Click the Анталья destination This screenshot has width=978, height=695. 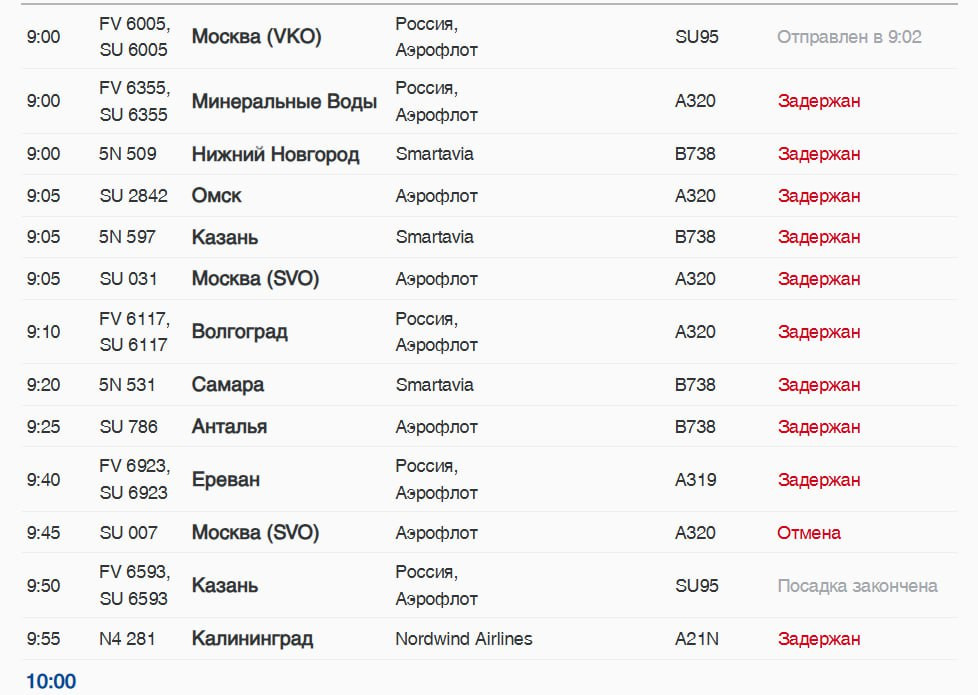[x=229, y=427]
